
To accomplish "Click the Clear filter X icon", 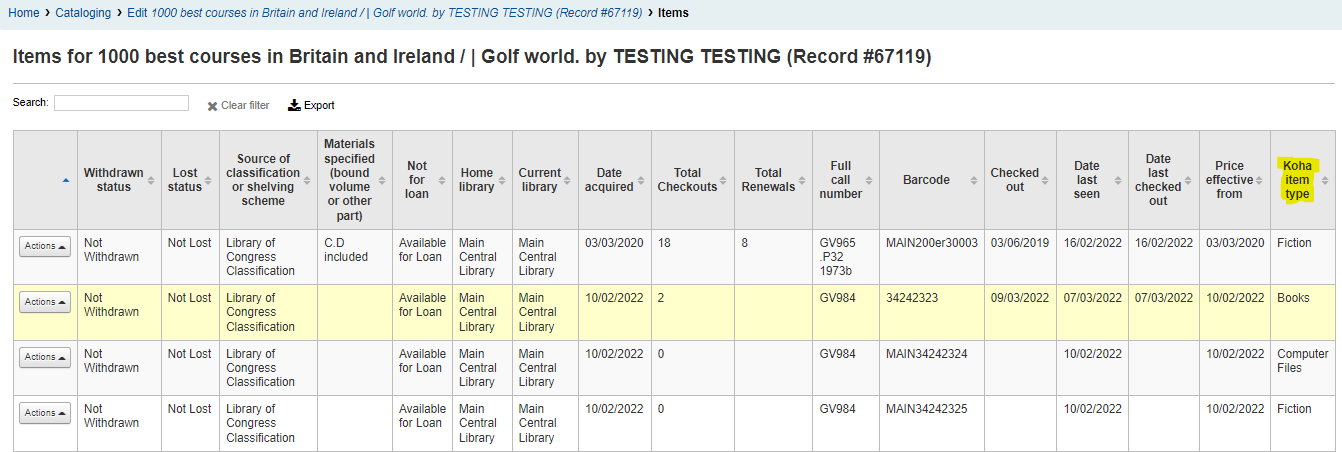I will 212,106.
